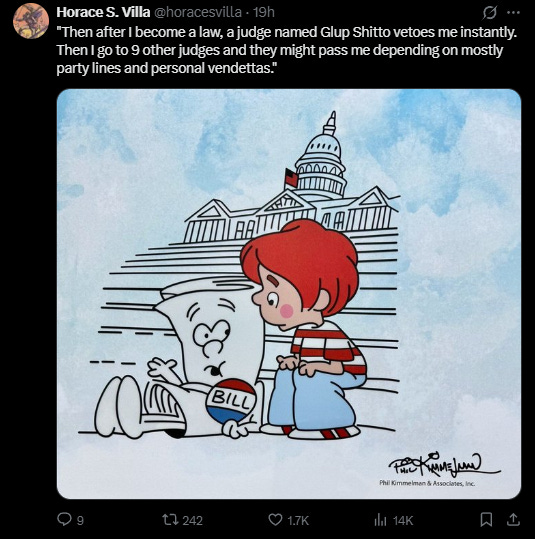Open the three-dot more options menu
The image size is (535, 539).
[x=513, y=13]
